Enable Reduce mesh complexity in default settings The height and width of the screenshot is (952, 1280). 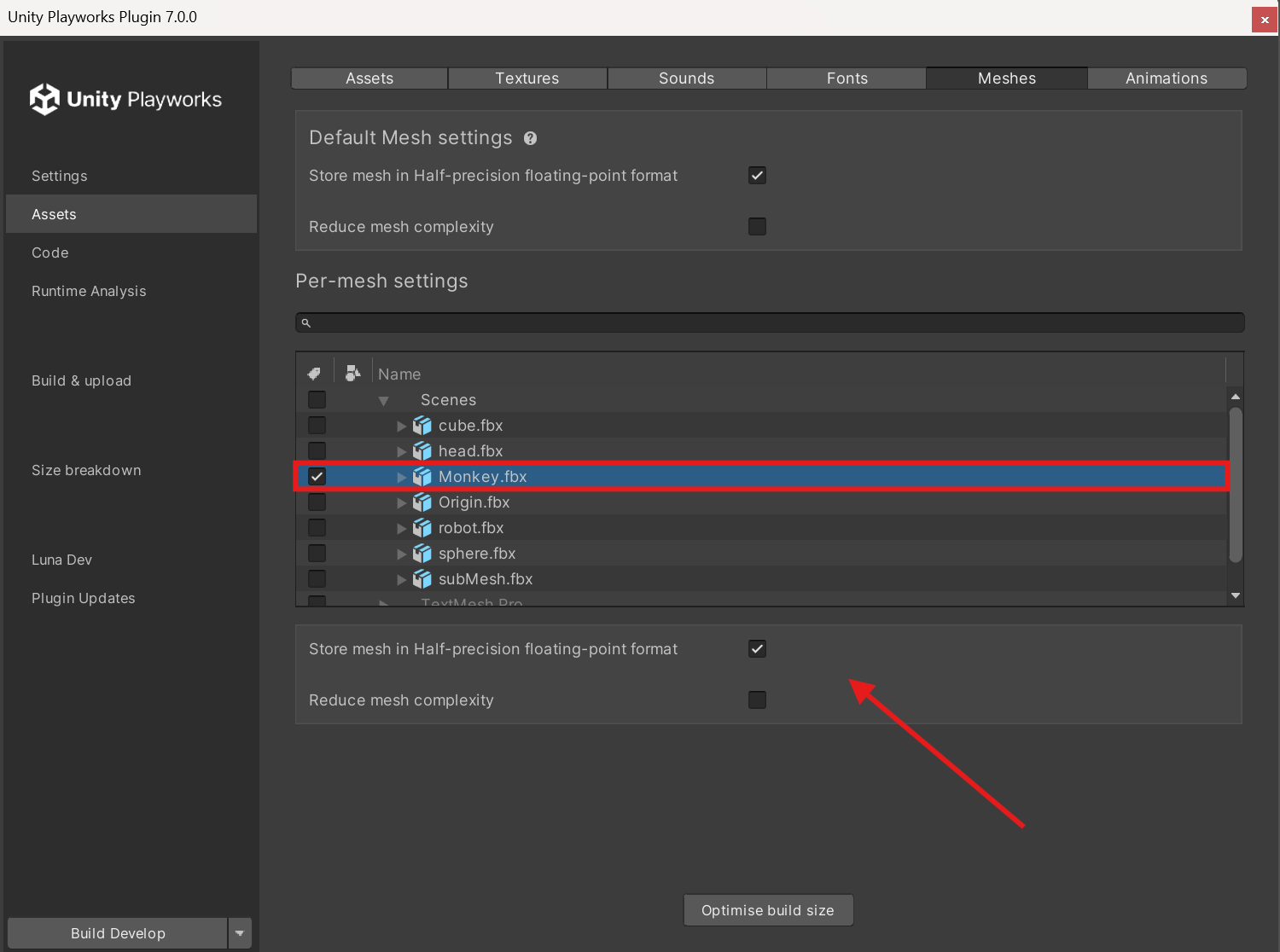(x=757, y=227)
